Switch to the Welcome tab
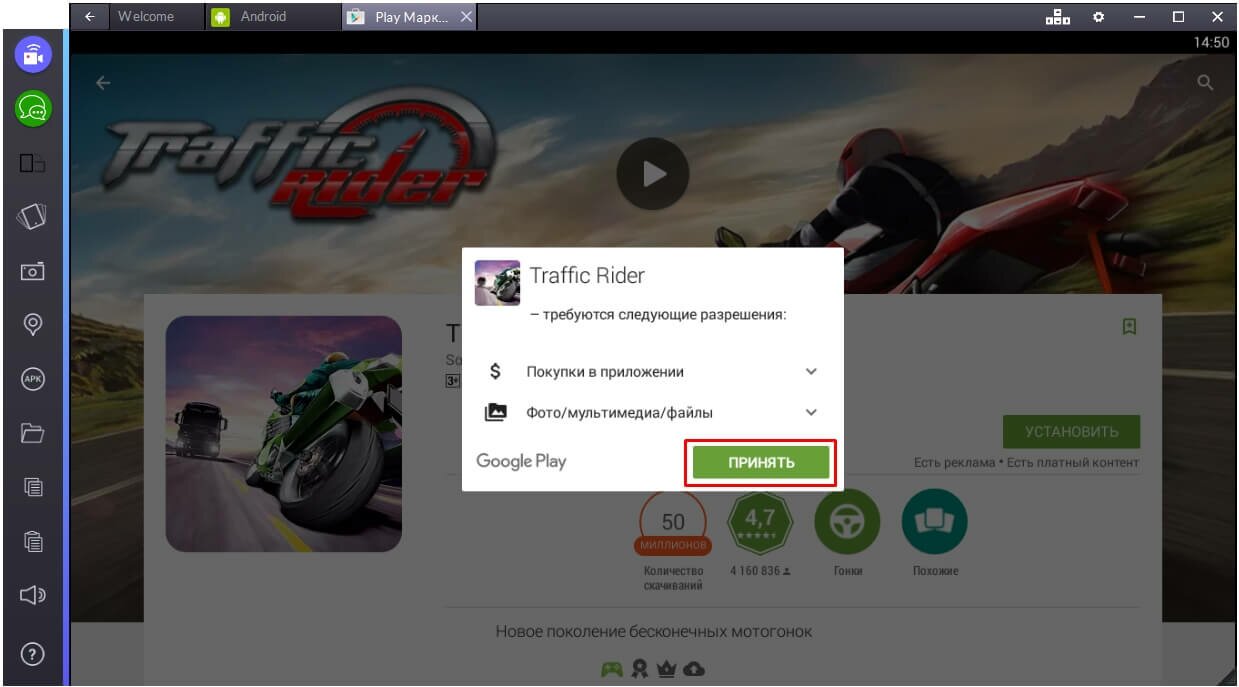 coord(146,17)
